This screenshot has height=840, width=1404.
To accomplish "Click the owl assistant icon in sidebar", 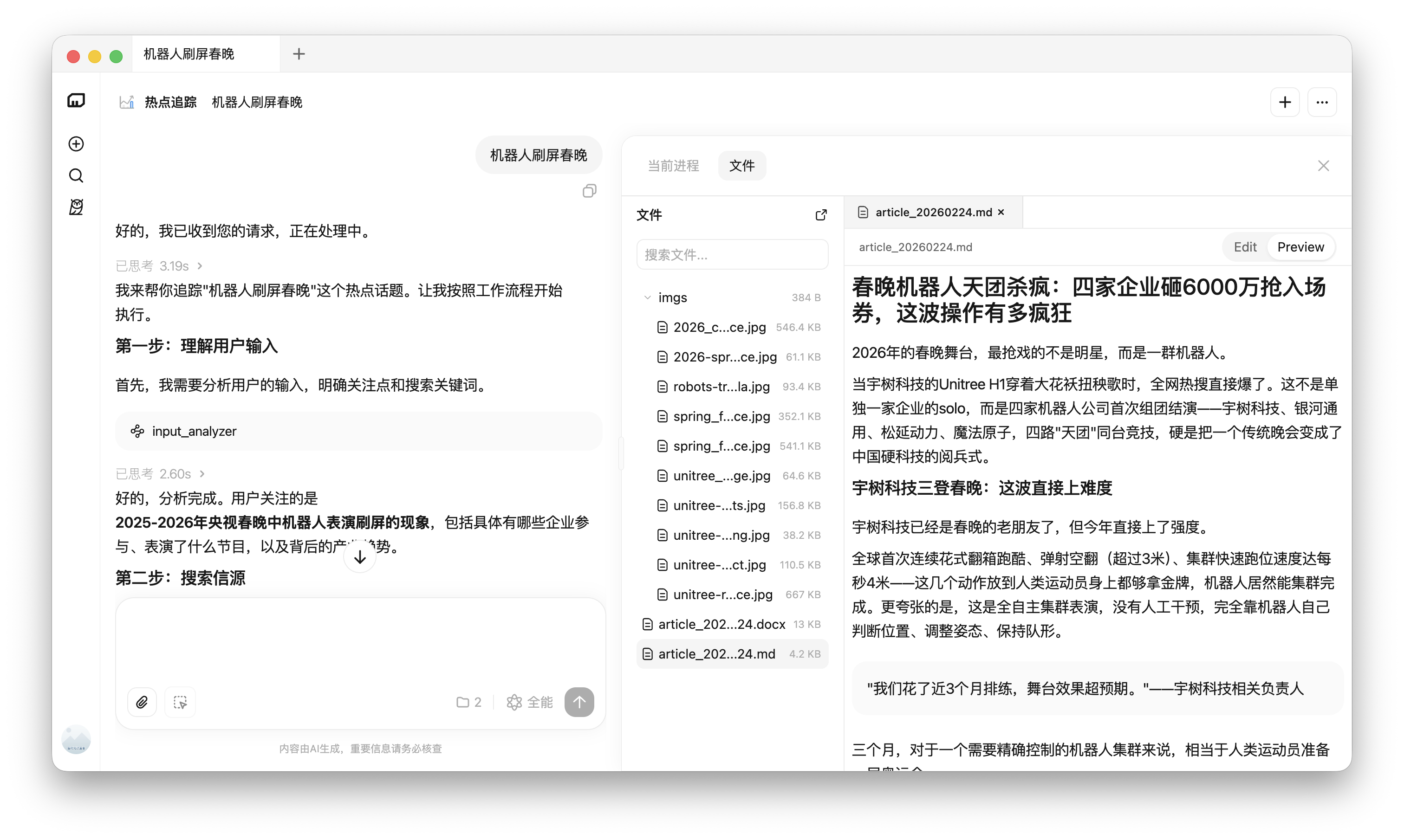I will (x=76, y=207).
